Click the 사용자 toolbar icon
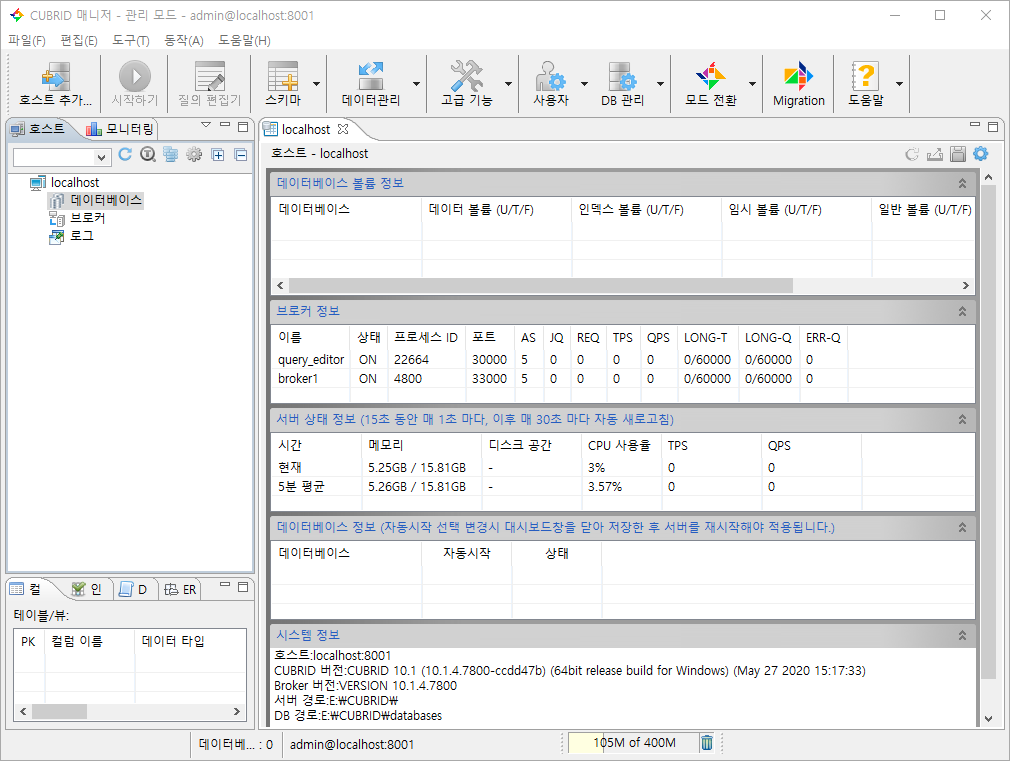Image resolution: width=1010 pixels, height=761 pixels. [551, 77]
